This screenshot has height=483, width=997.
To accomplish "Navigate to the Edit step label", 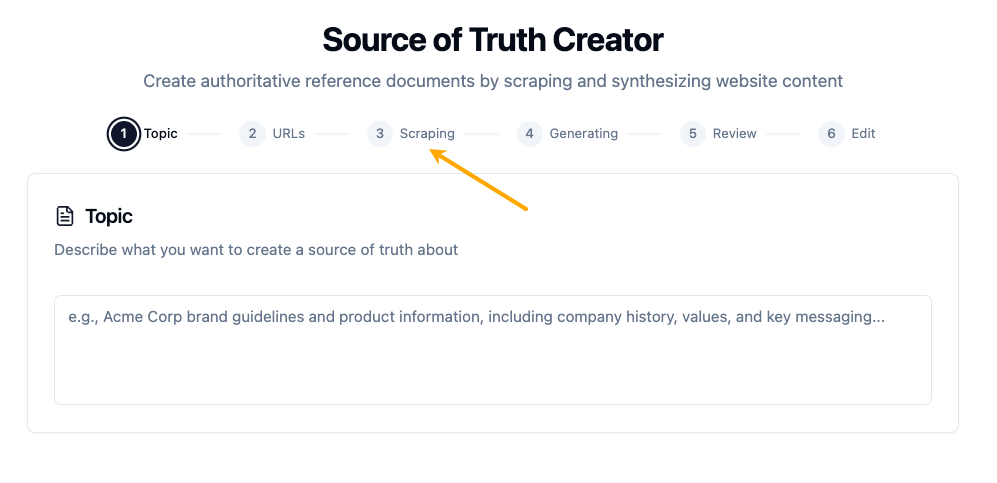I will (x=864, y=134).
